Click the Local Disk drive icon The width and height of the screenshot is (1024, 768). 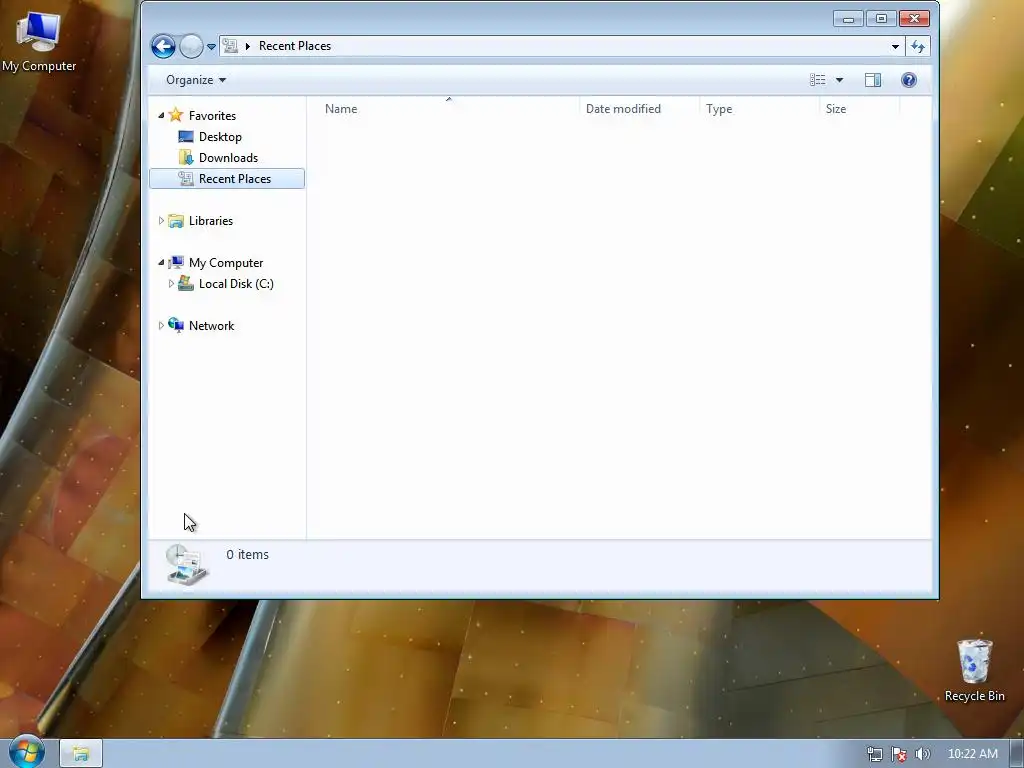186,283
